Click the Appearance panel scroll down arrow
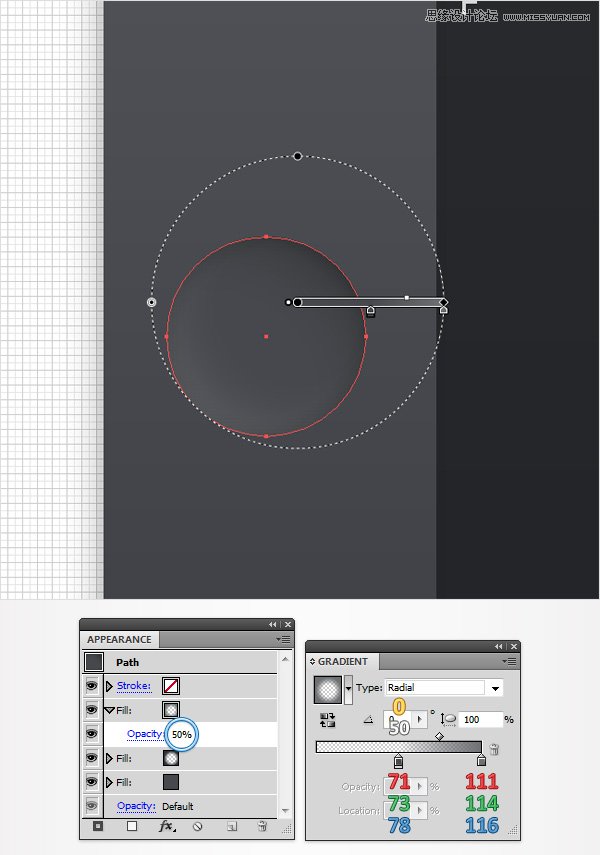 285,811
